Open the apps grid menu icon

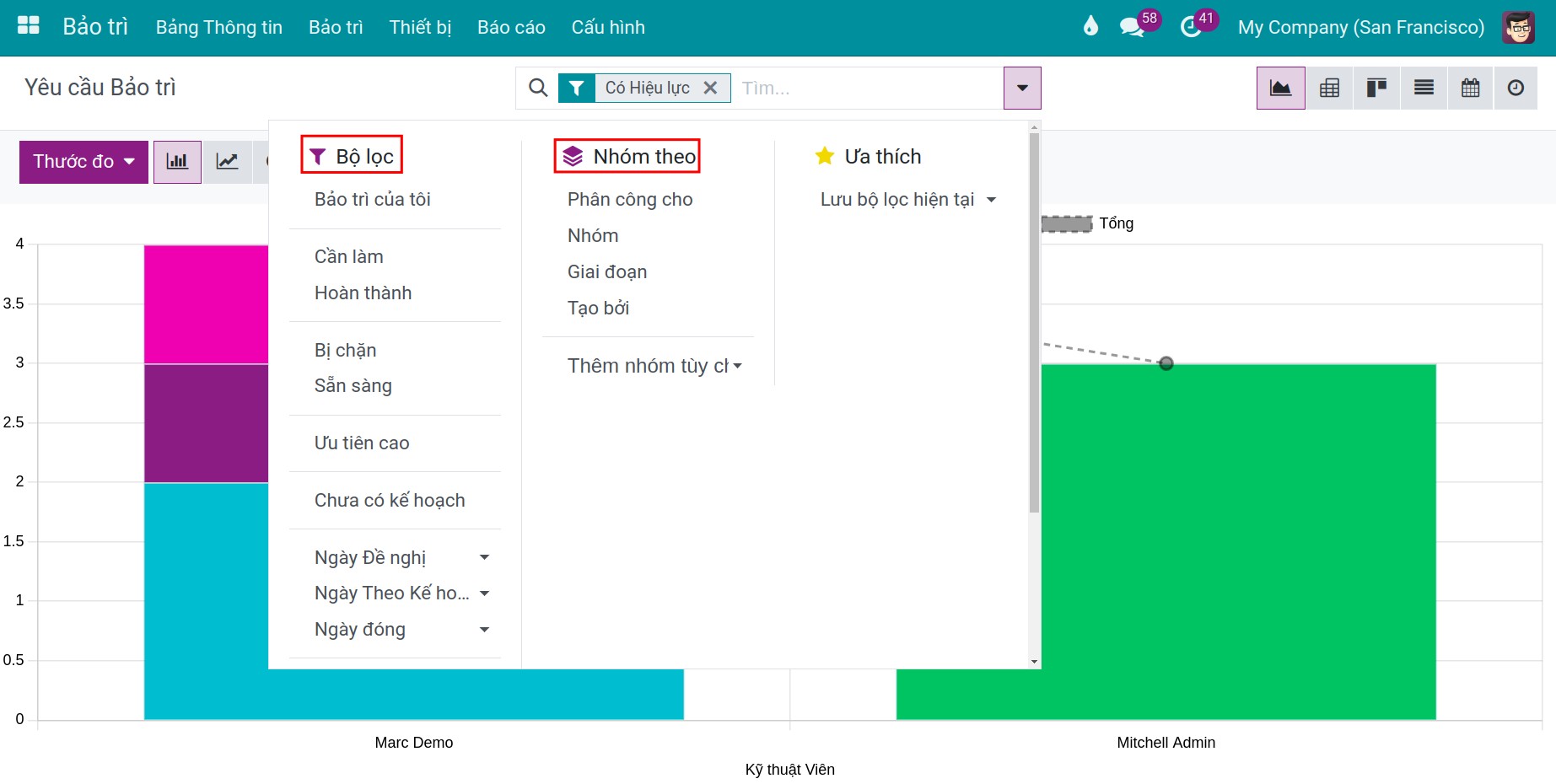click(x=29, y=25)
